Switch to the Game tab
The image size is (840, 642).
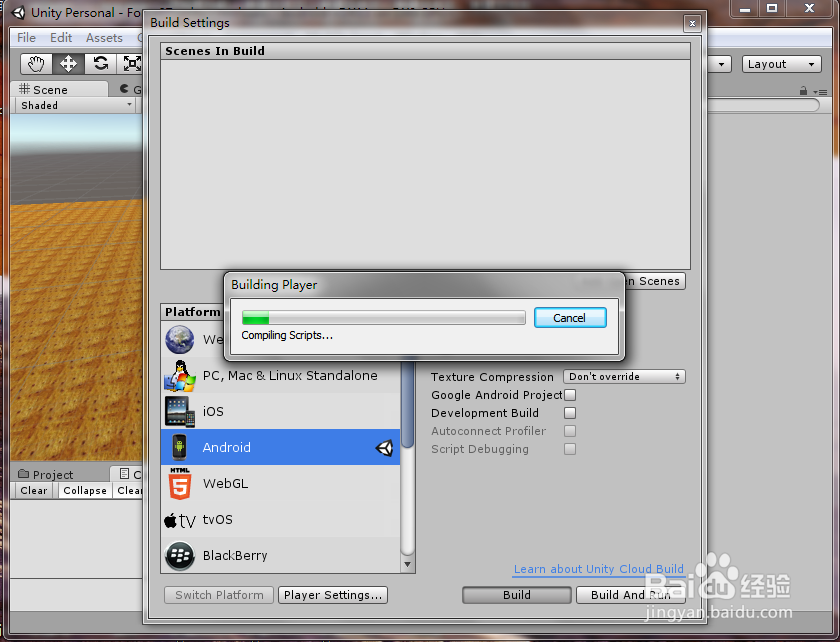pyautogui.click(x=130, y=89)
